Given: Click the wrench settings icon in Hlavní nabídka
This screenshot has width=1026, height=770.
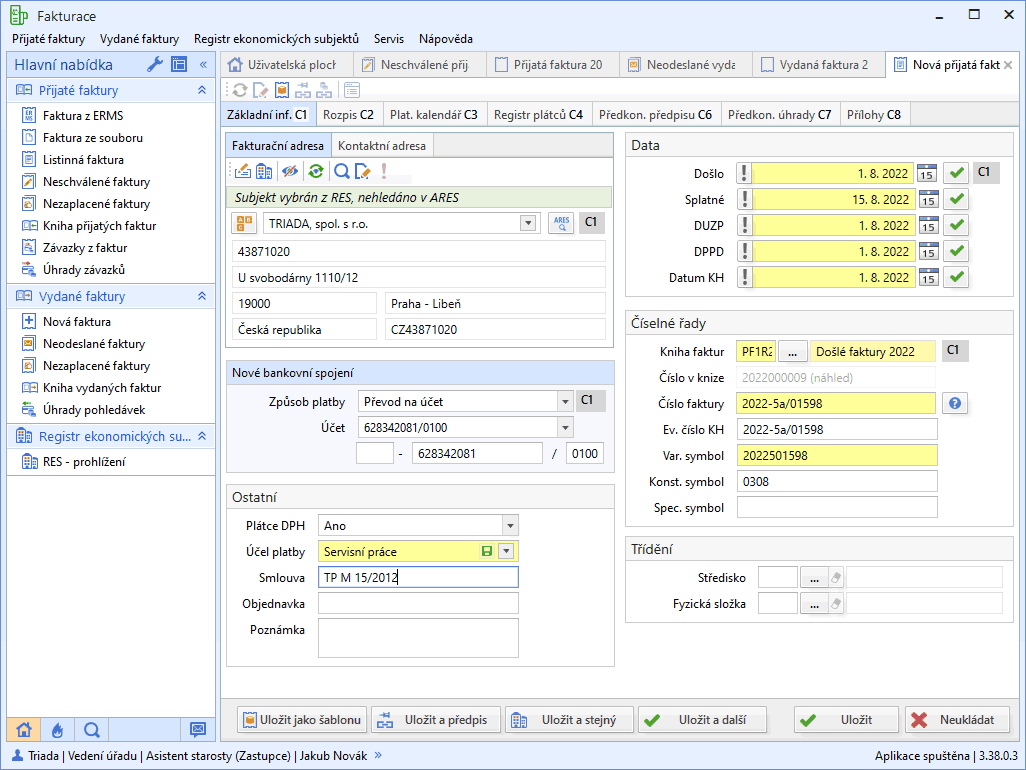Looking at the screenshot, I should [155, 65].
